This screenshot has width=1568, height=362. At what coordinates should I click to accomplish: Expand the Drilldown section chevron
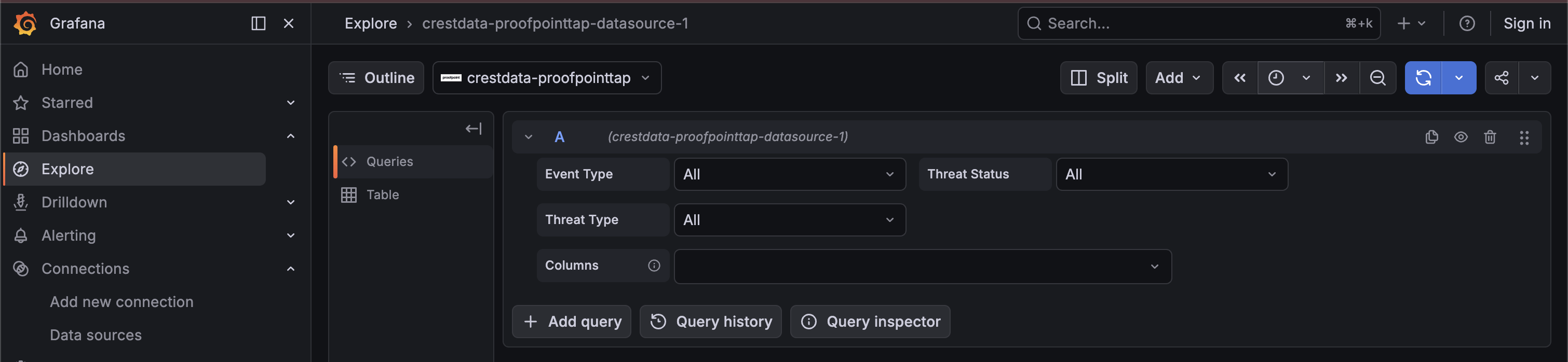[290, 202]
